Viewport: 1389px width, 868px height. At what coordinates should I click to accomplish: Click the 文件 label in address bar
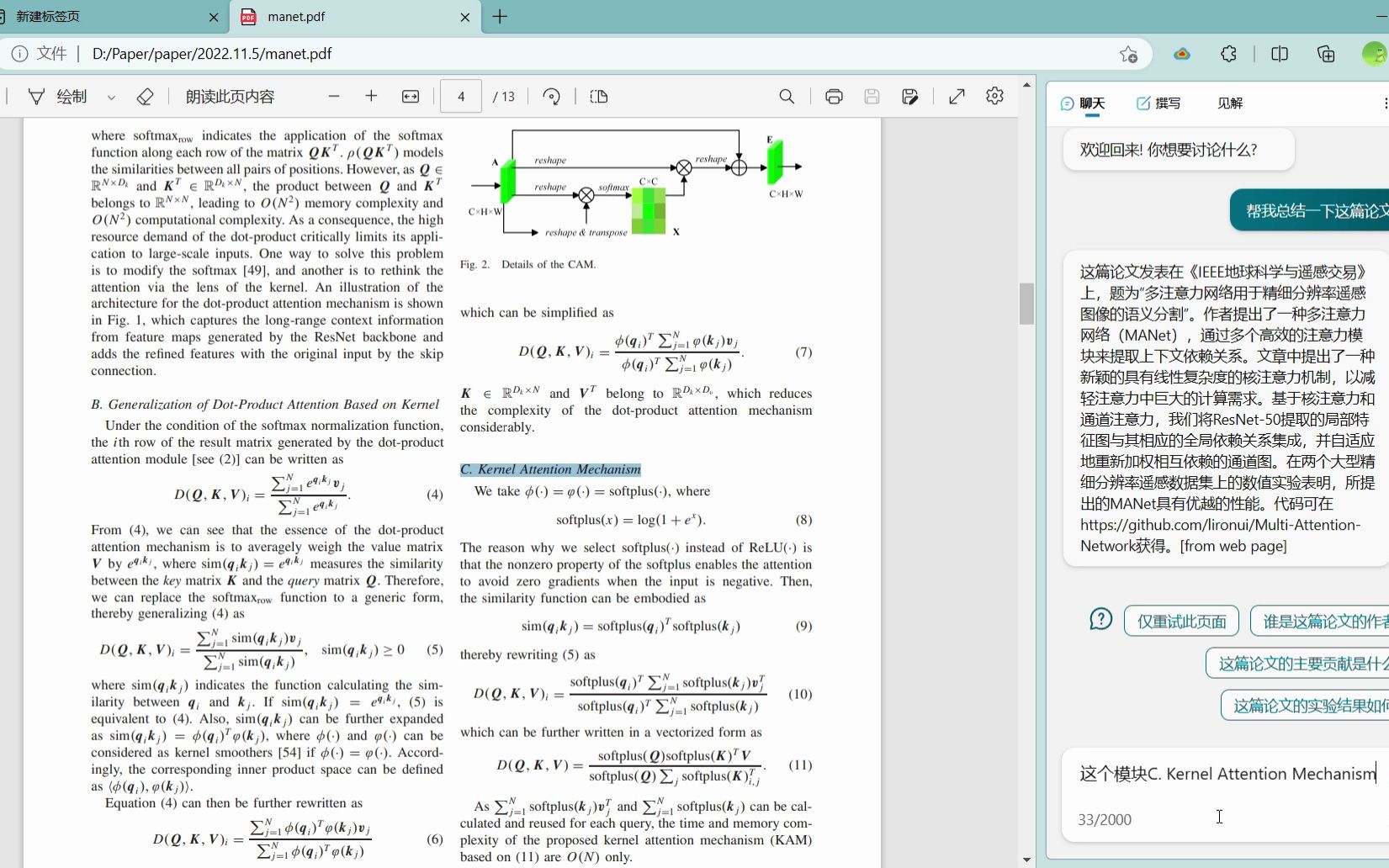(51, 54)
